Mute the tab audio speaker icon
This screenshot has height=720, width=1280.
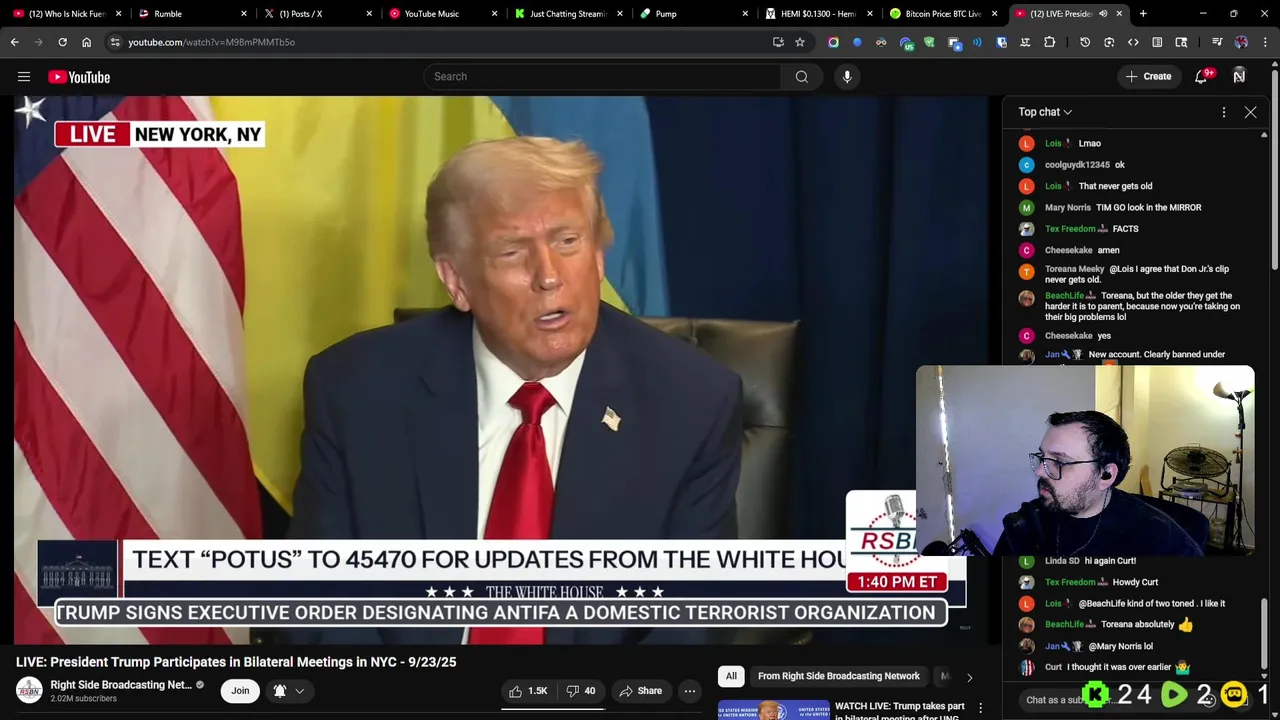click(x=1103, y=13)
